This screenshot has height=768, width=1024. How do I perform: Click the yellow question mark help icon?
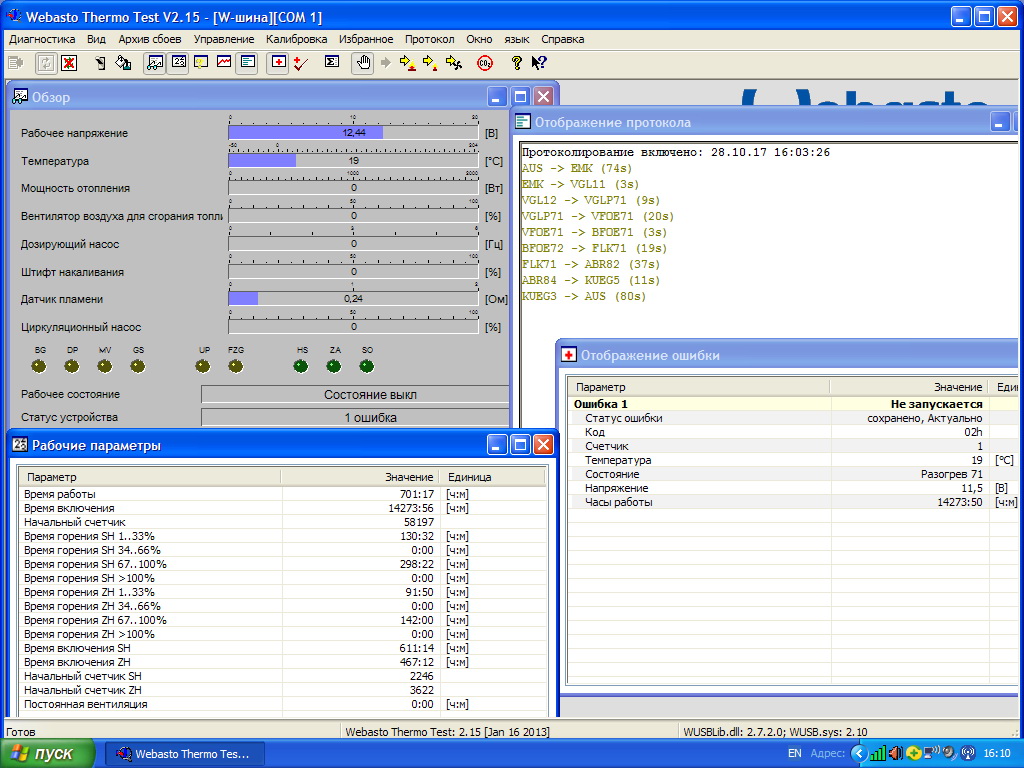[517, 63]
